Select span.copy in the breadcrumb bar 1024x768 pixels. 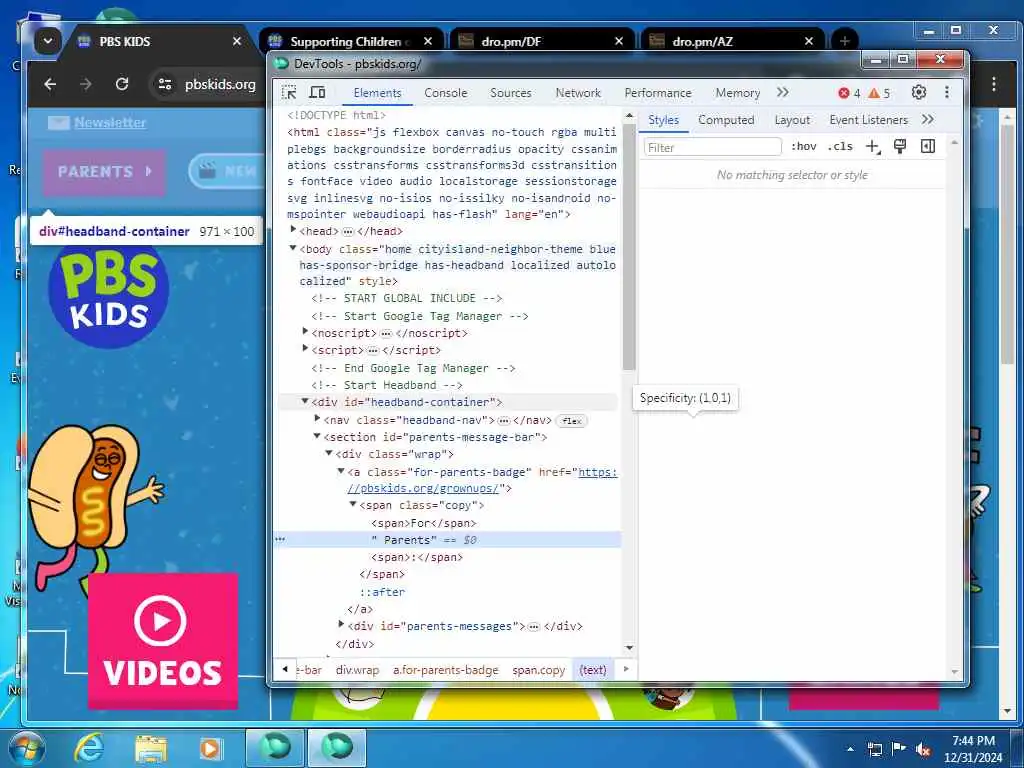click(539, 670)
